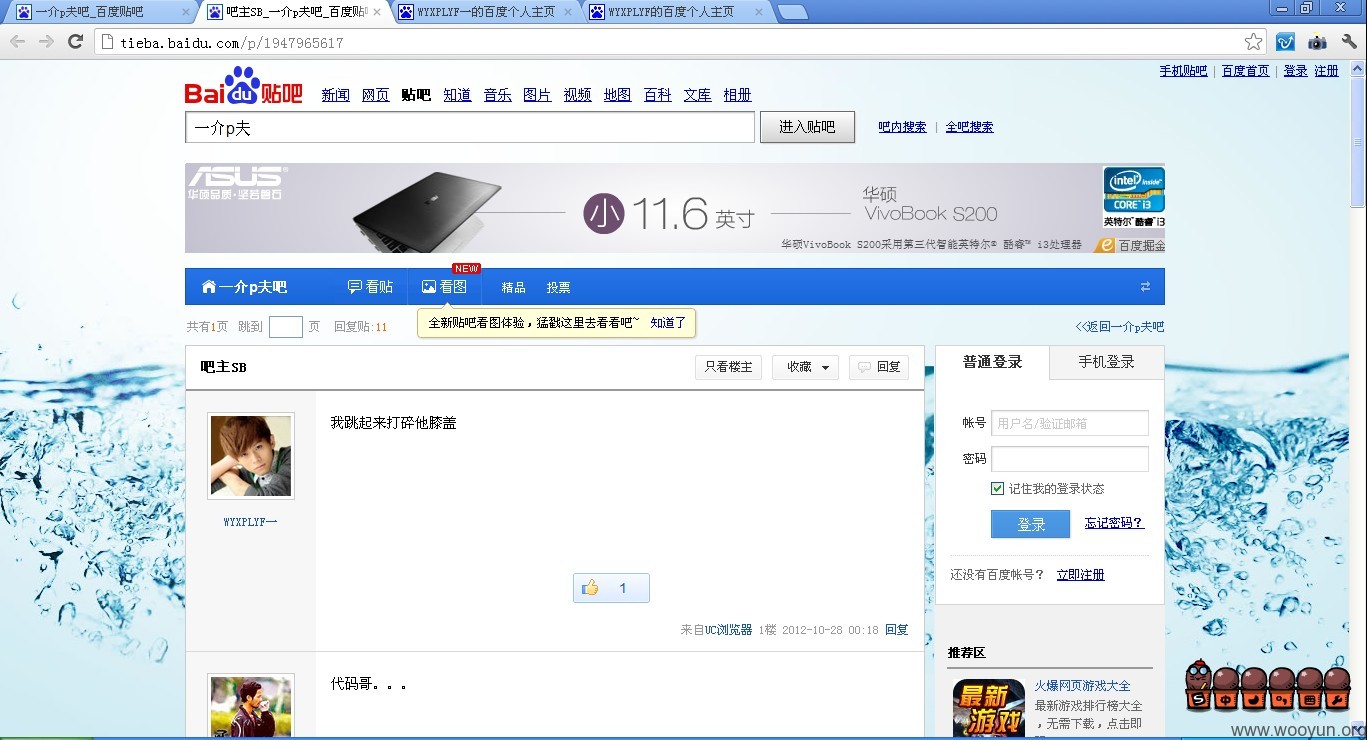Click 回复 link on first floor post
Viewport: 1367px width, 740px height.
tap(897, 630)
